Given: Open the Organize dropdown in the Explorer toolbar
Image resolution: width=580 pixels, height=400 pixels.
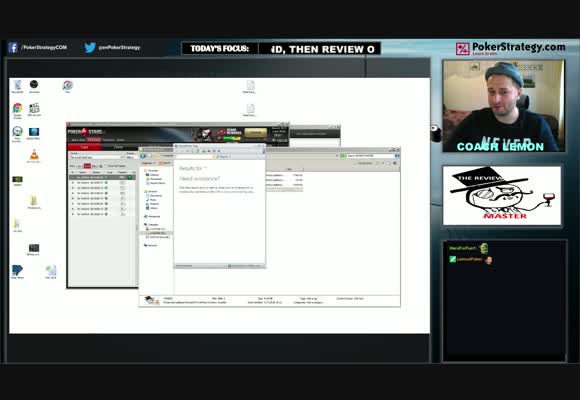Looking at the screenshot, I should [x=148, y=163].
